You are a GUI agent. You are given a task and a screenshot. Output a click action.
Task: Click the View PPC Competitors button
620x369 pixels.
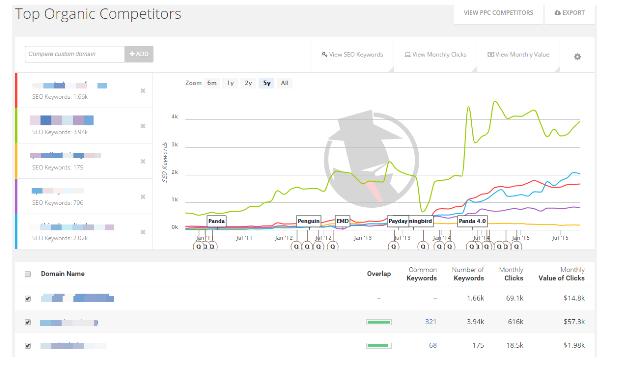(498, 13)
